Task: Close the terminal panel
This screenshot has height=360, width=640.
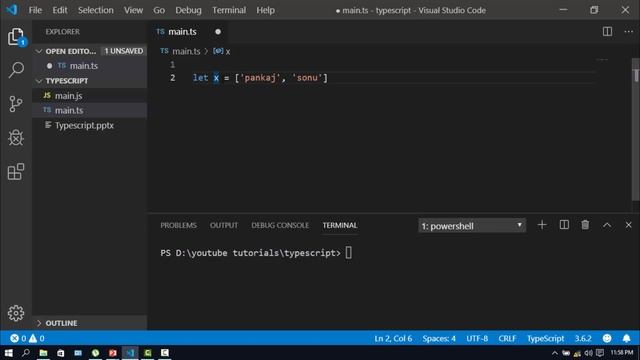Action: click(629, 225)
